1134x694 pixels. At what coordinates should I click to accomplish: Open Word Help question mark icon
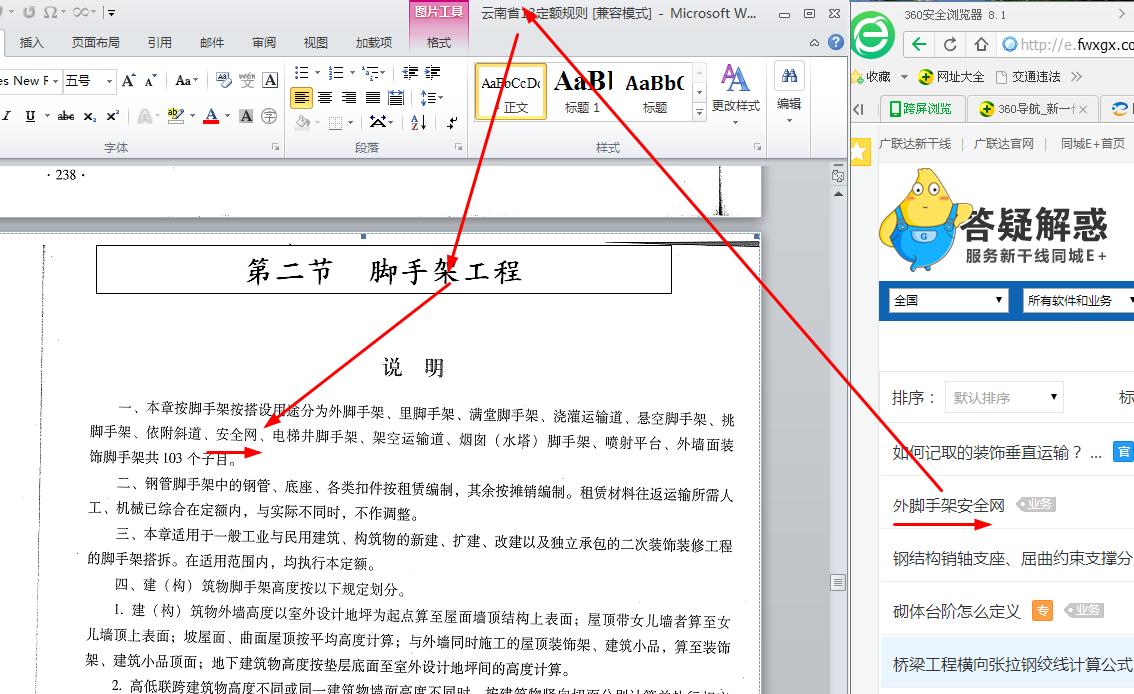tap(836, 42)
